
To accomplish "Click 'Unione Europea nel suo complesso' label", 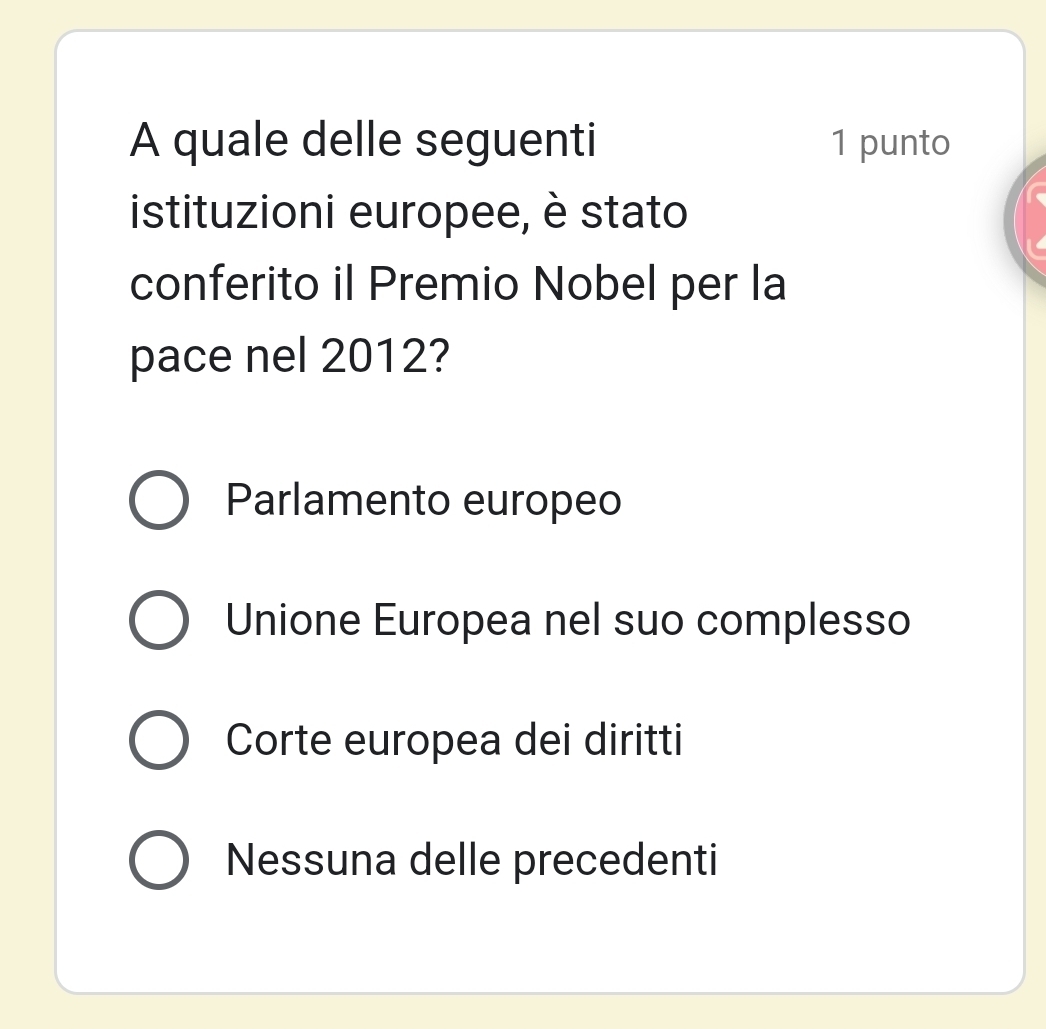I will pyautogui.click(x=568, y=621).
